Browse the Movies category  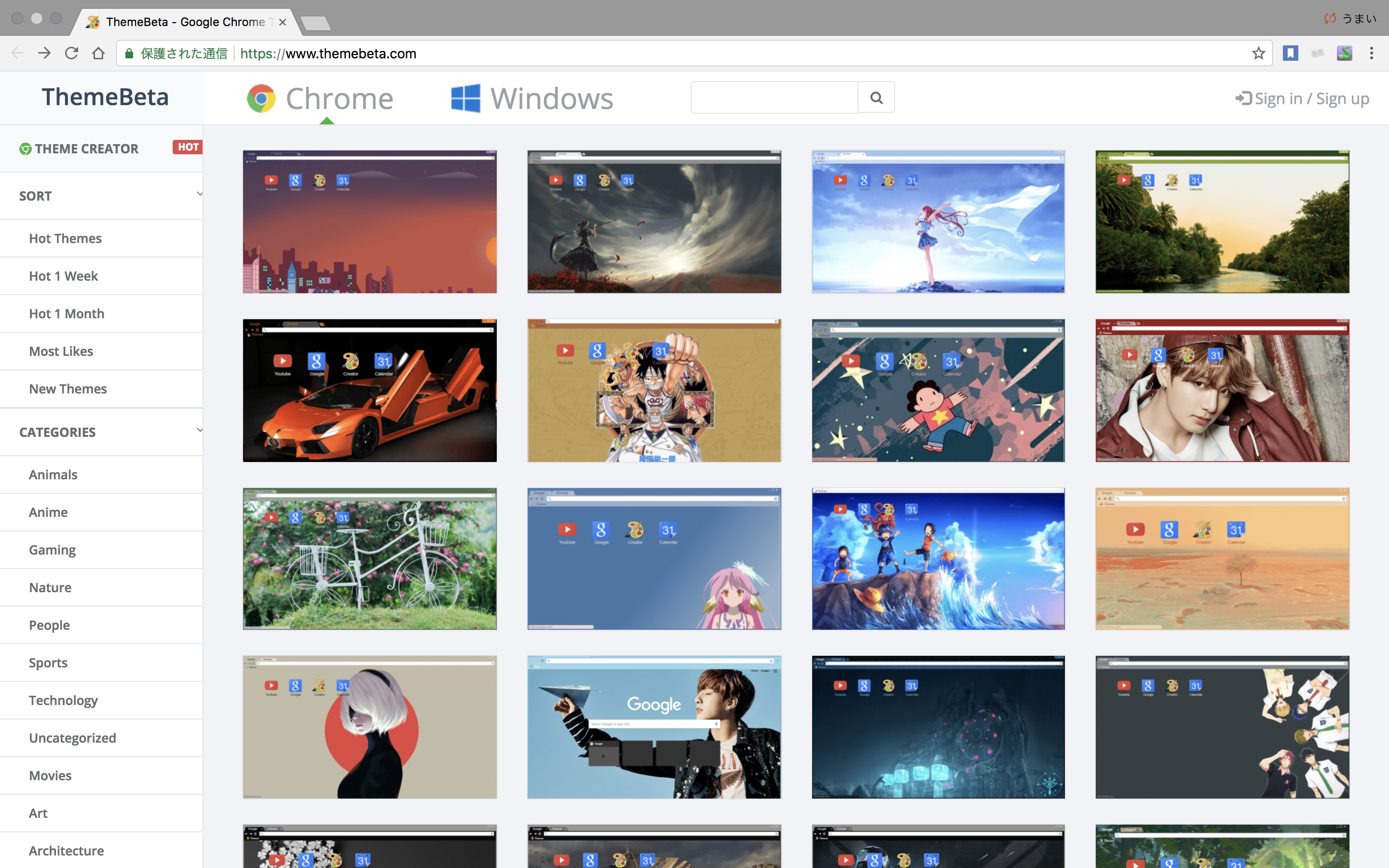tap(50, 775)
